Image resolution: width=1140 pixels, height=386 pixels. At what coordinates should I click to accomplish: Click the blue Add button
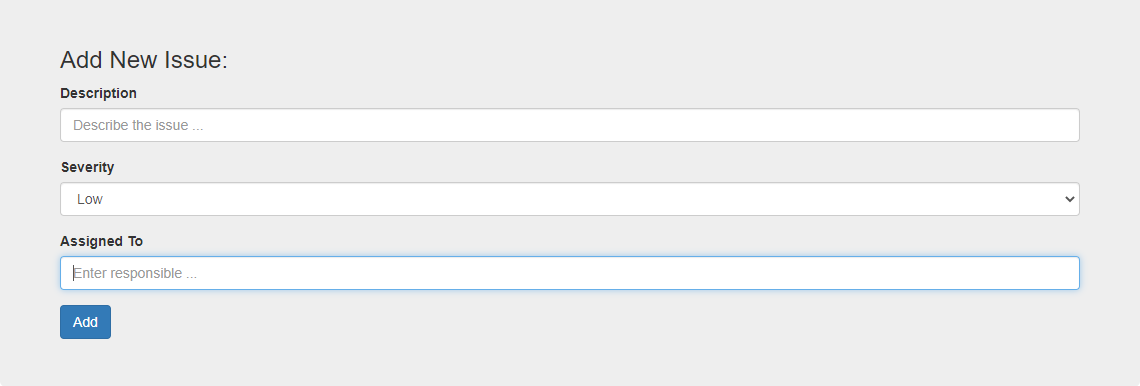[x=85, y=322]
